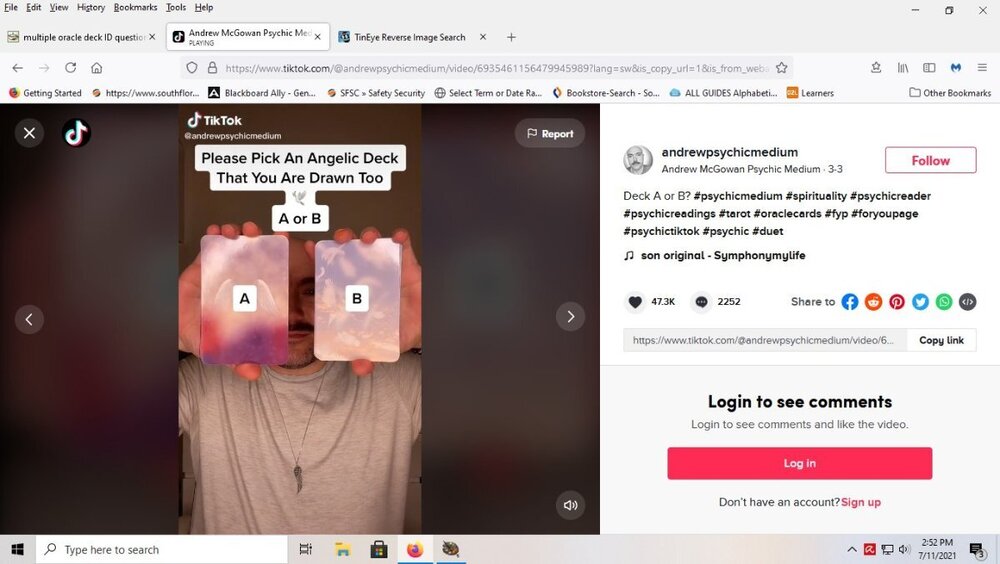Switch to TinEye Reverse Image Search tab
This screenshot has width=1000, height=564.
[409, 37]
